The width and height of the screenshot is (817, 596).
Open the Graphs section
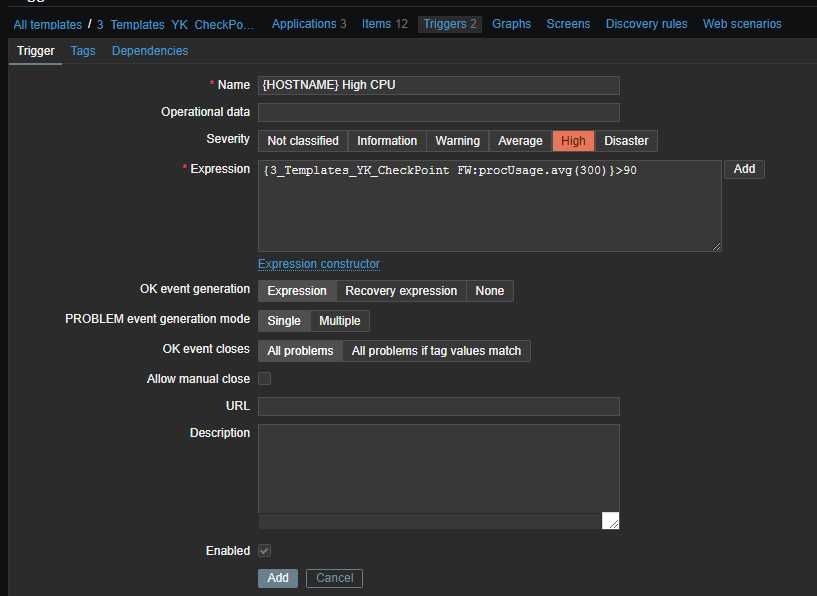511,24
